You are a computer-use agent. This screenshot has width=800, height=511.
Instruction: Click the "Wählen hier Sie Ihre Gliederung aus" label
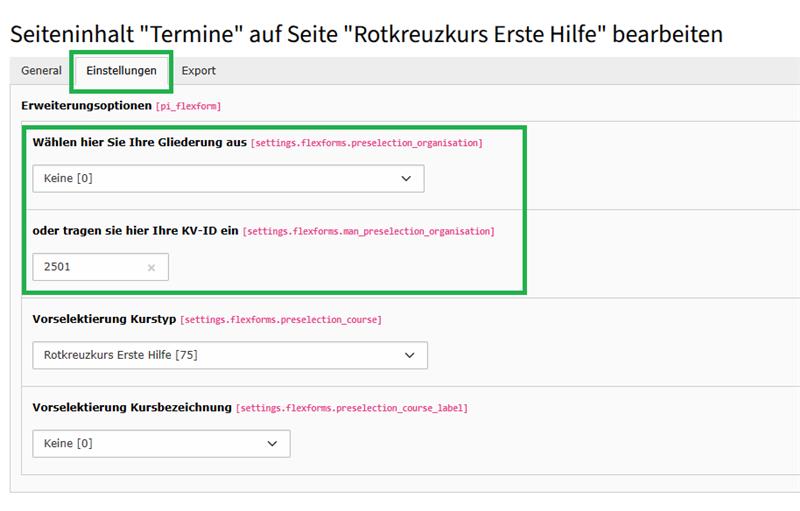tap(139, 143)
